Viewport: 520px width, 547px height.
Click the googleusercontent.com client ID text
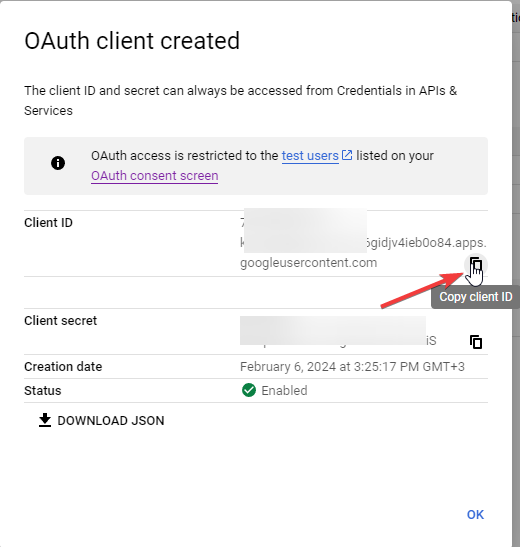(309, 263)
